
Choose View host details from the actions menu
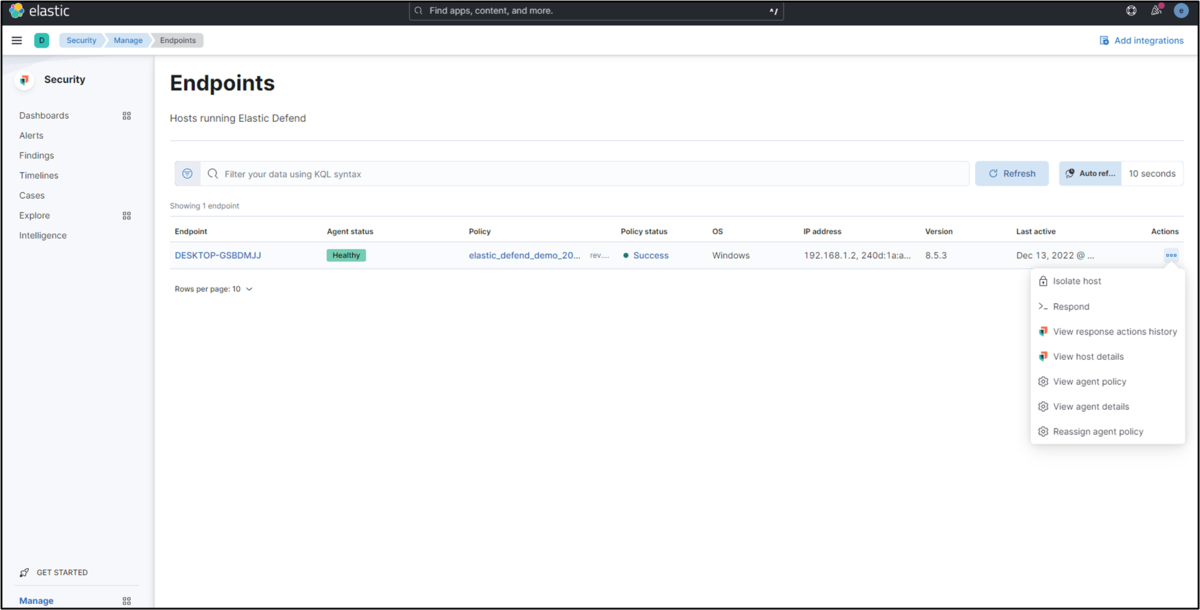[1088, 356]
